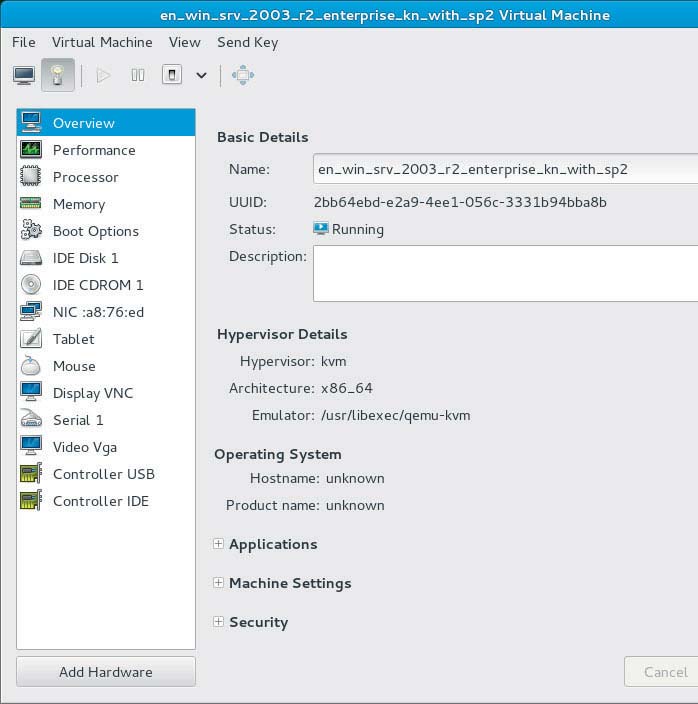Click into the Description text box
Screen dimensions: 698x704
tap(505, 273)
